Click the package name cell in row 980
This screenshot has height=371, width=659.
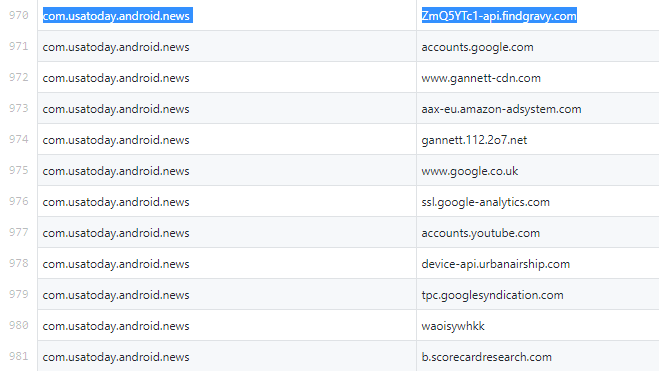click(227, 326)
